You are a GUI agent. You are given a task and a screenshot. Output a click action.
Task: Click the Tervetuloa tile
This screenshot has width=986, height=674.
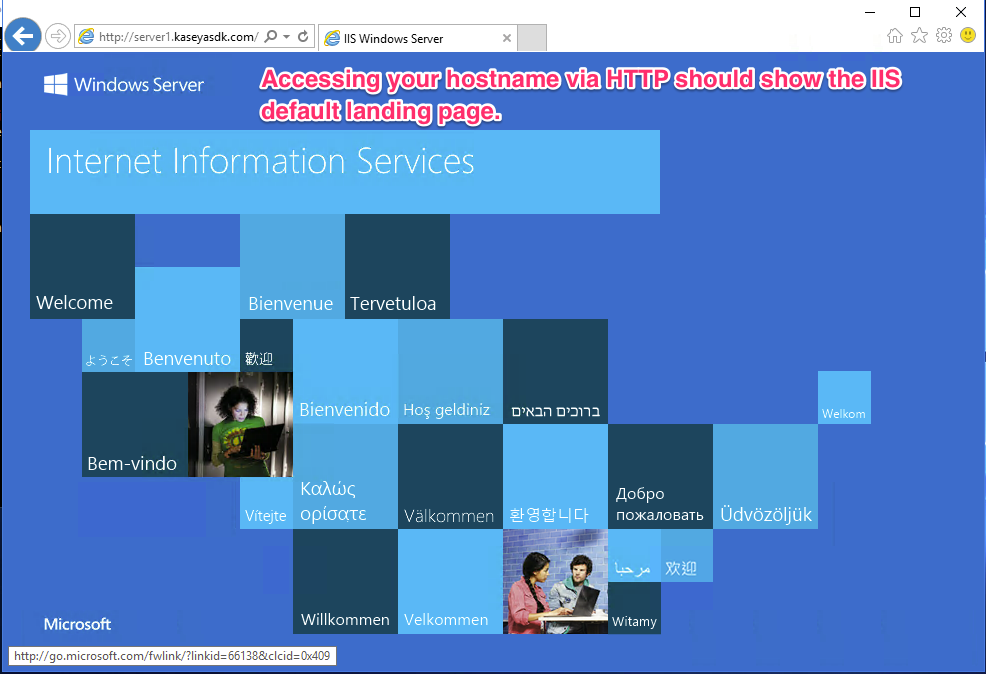coord(397,267)
